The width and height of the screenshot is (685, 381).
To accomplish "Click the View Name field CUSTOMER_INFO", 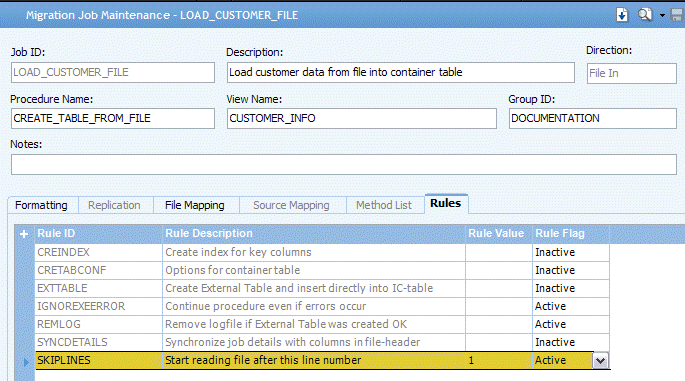I will point(362,118).
